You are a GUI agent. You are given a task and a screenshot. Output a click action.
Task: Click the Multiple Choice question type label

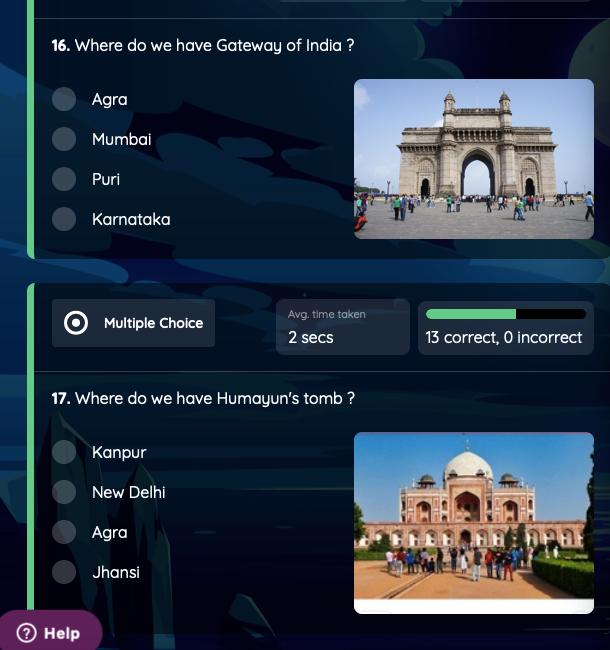click(153, 323)
